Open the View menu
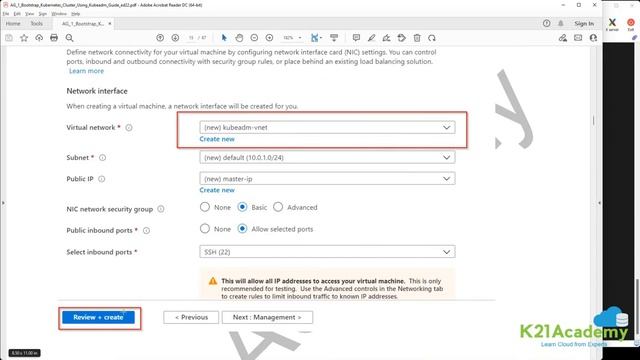This screenshot has height=360, width=640. 29,14
